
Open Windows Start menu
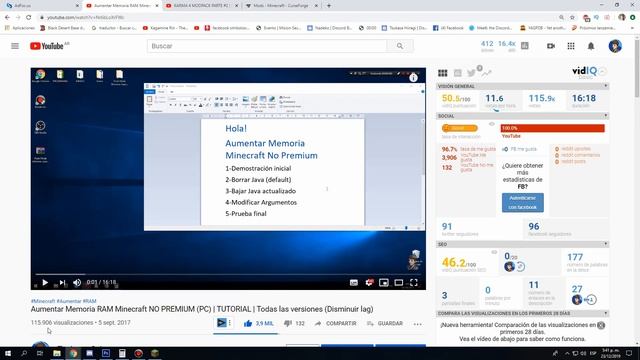7,353
